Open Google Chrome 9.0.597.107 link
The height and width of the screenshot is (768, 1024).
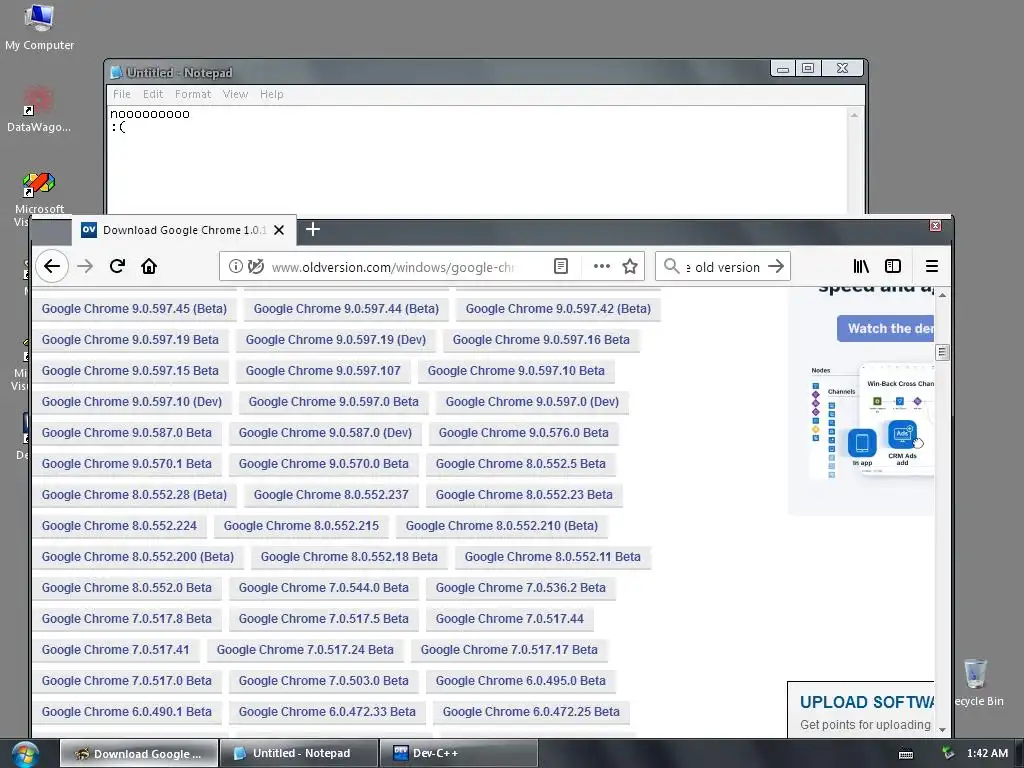(323, 371)
